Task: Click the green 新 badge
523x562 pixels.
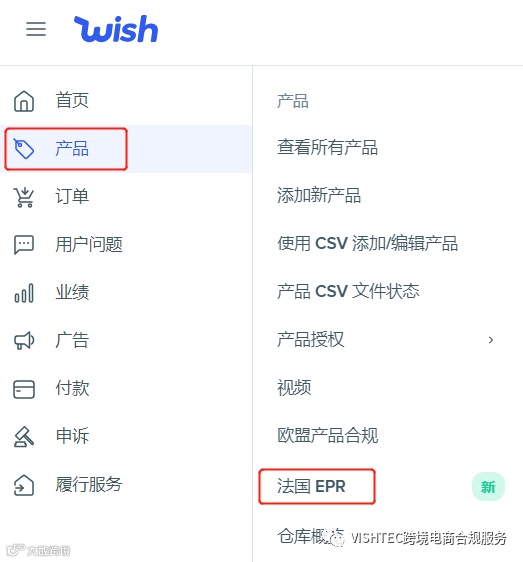Action: point(488,487)
